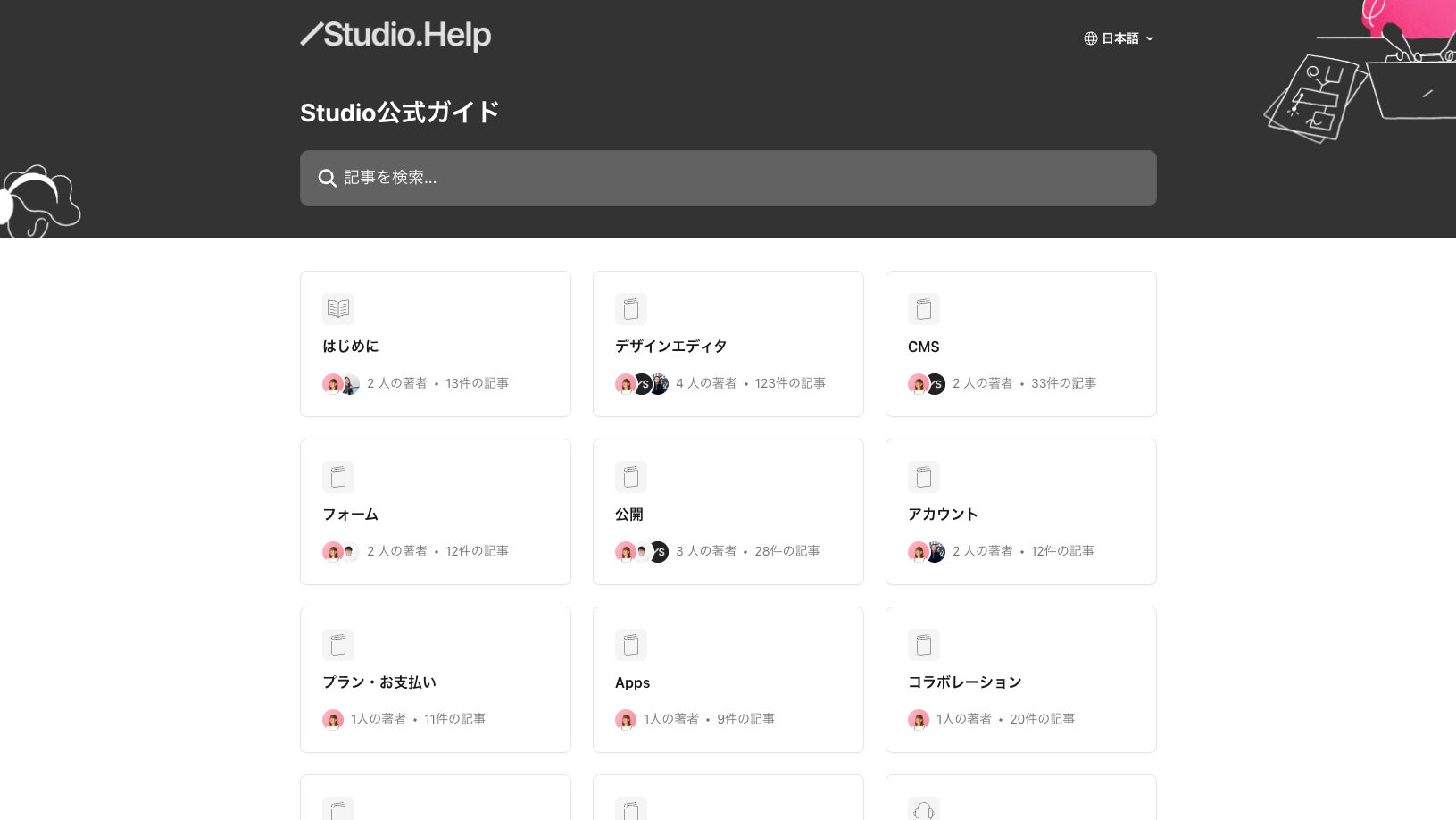Click the document icon on the アカウント card
This screenshot has height=820, width=1456.
tap(923, 477)
